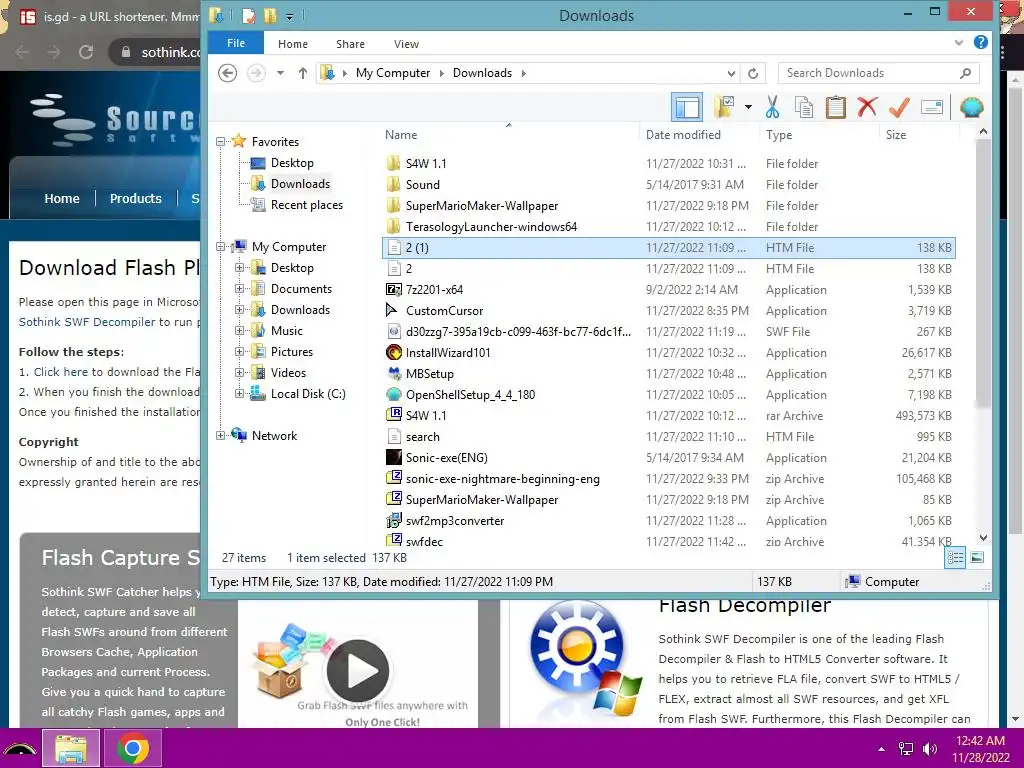Open File Explorer from the taskbar
This screenshot has width=1024, height=768.
coord(71,748)
